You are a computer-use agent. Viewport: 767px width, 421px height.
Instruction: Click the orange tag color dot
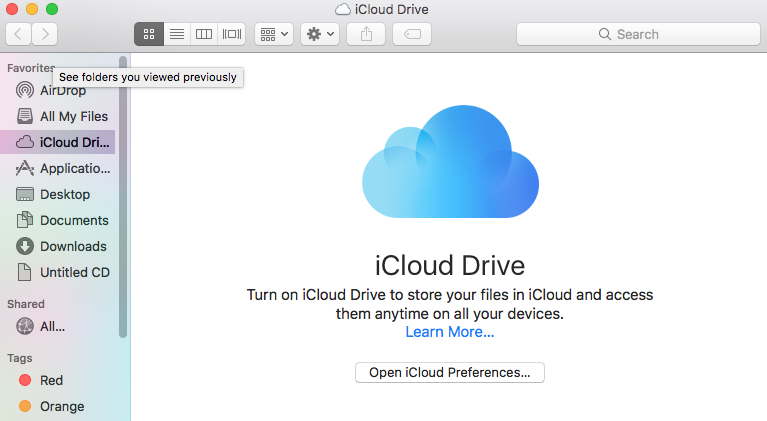click(25, 406)
